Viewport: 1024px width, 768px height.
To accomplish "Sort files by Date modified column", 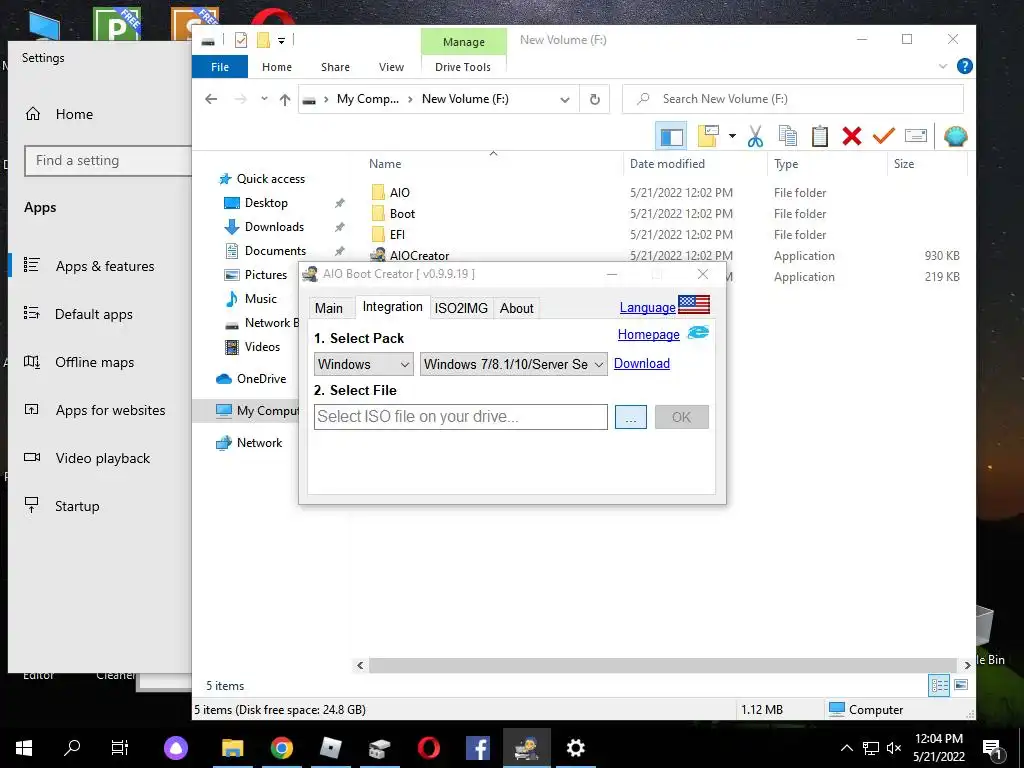I will pos(667,164).
